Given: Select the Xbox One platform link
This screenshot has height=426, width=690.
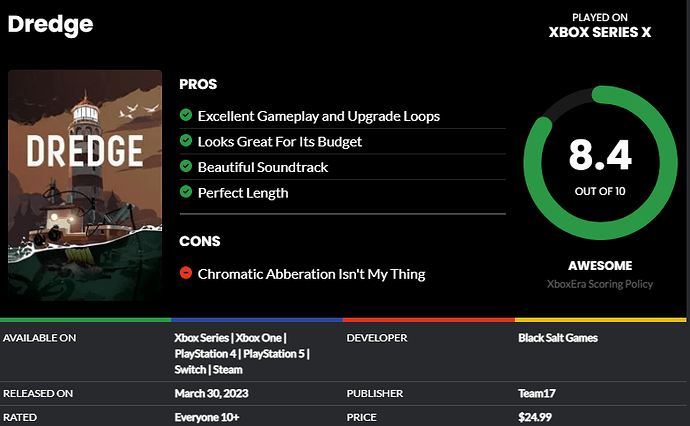Looking at the screenshot, I should point(258,338).
